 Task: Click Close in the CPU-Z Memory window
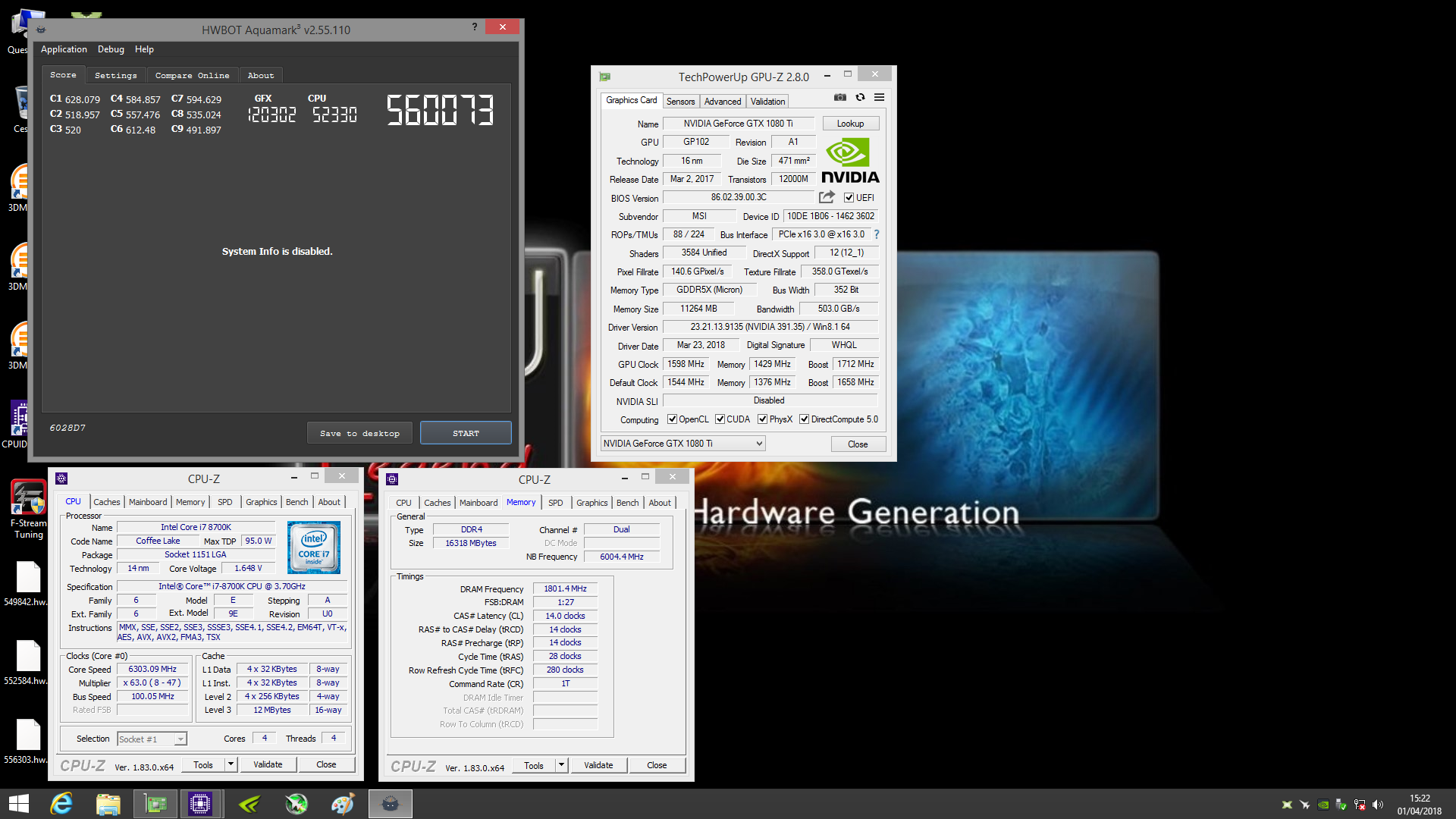coord(657,765)
